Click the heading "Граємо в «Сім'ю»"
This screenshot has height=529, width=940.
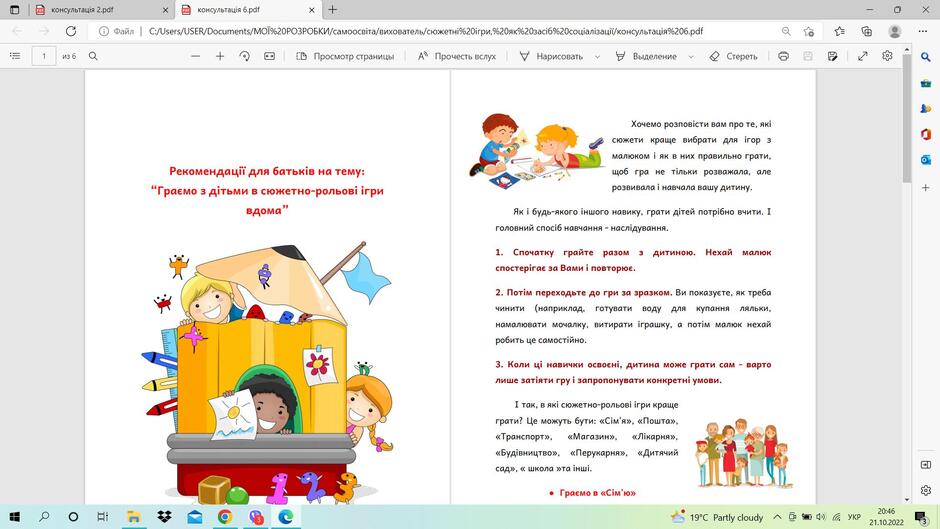pyautogui.click(x=597, y=492)
